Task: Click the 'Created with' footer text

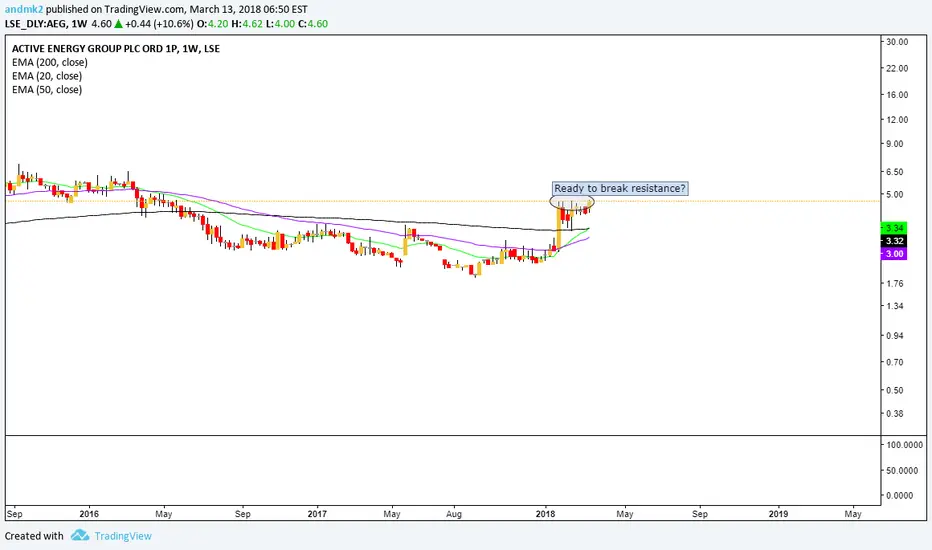Action: pos(34,536)
